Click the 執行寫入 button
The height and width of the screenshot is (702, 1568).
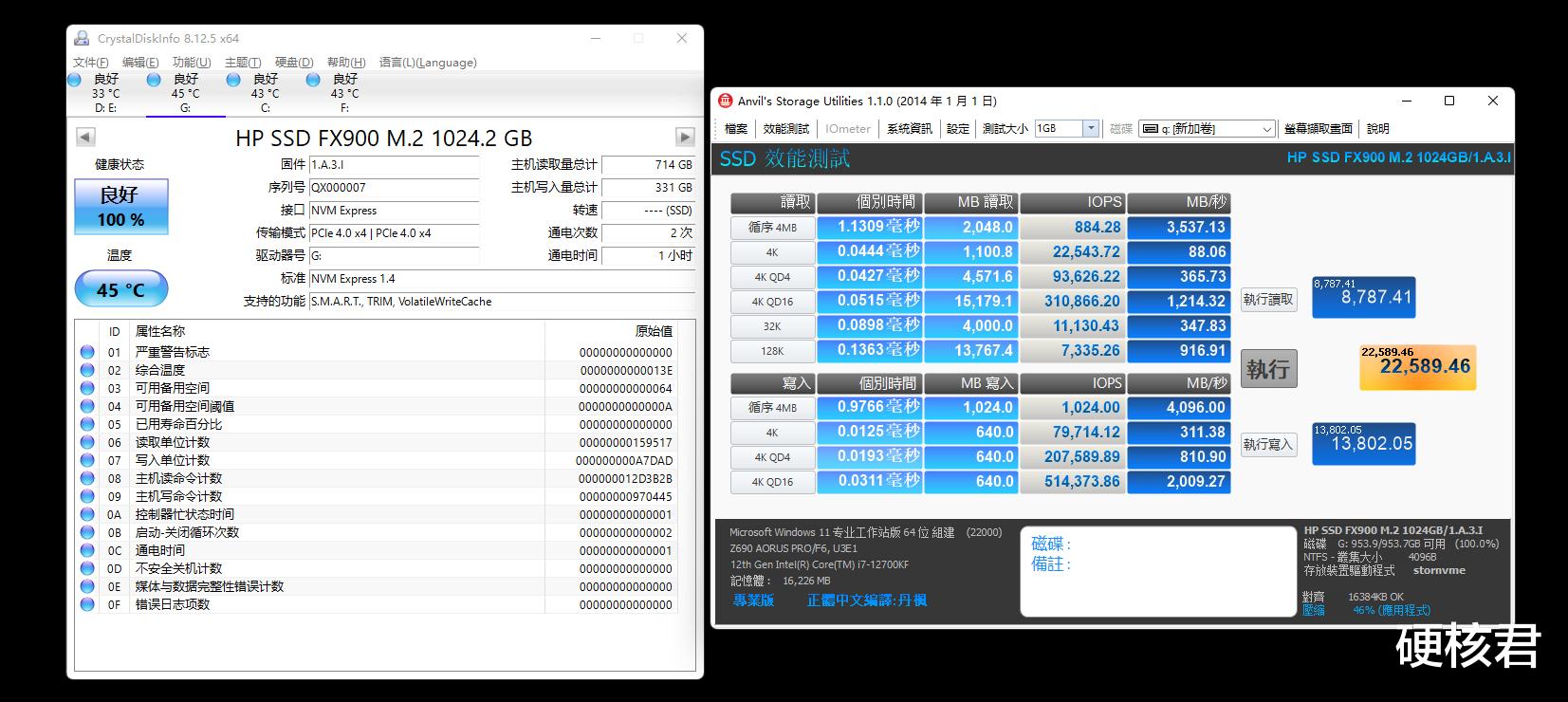(1268, 444)
